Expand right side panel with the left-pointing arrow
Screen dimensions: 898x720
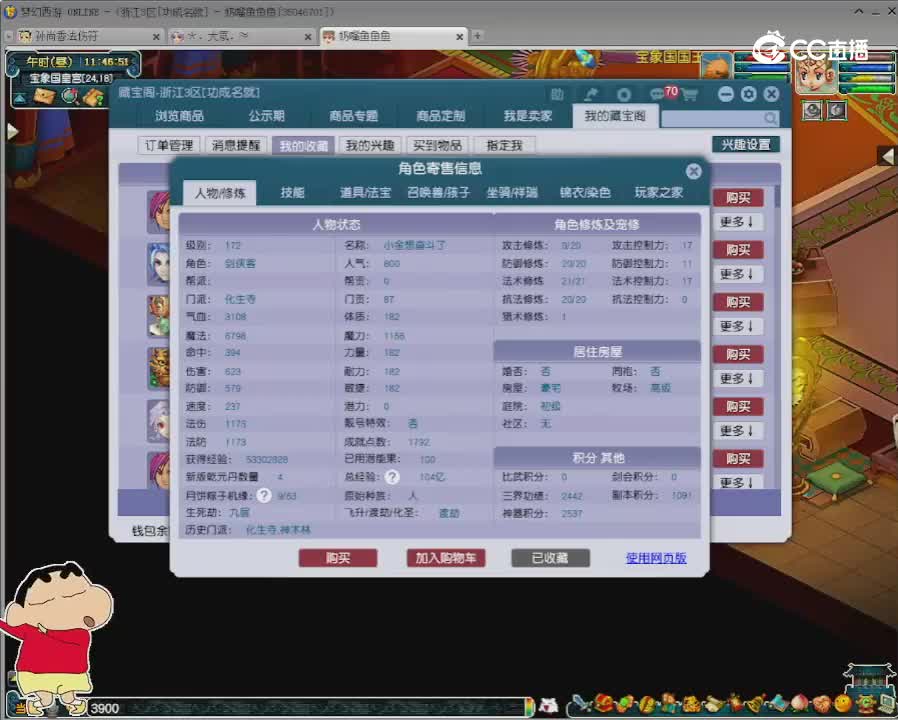(888, 155)
